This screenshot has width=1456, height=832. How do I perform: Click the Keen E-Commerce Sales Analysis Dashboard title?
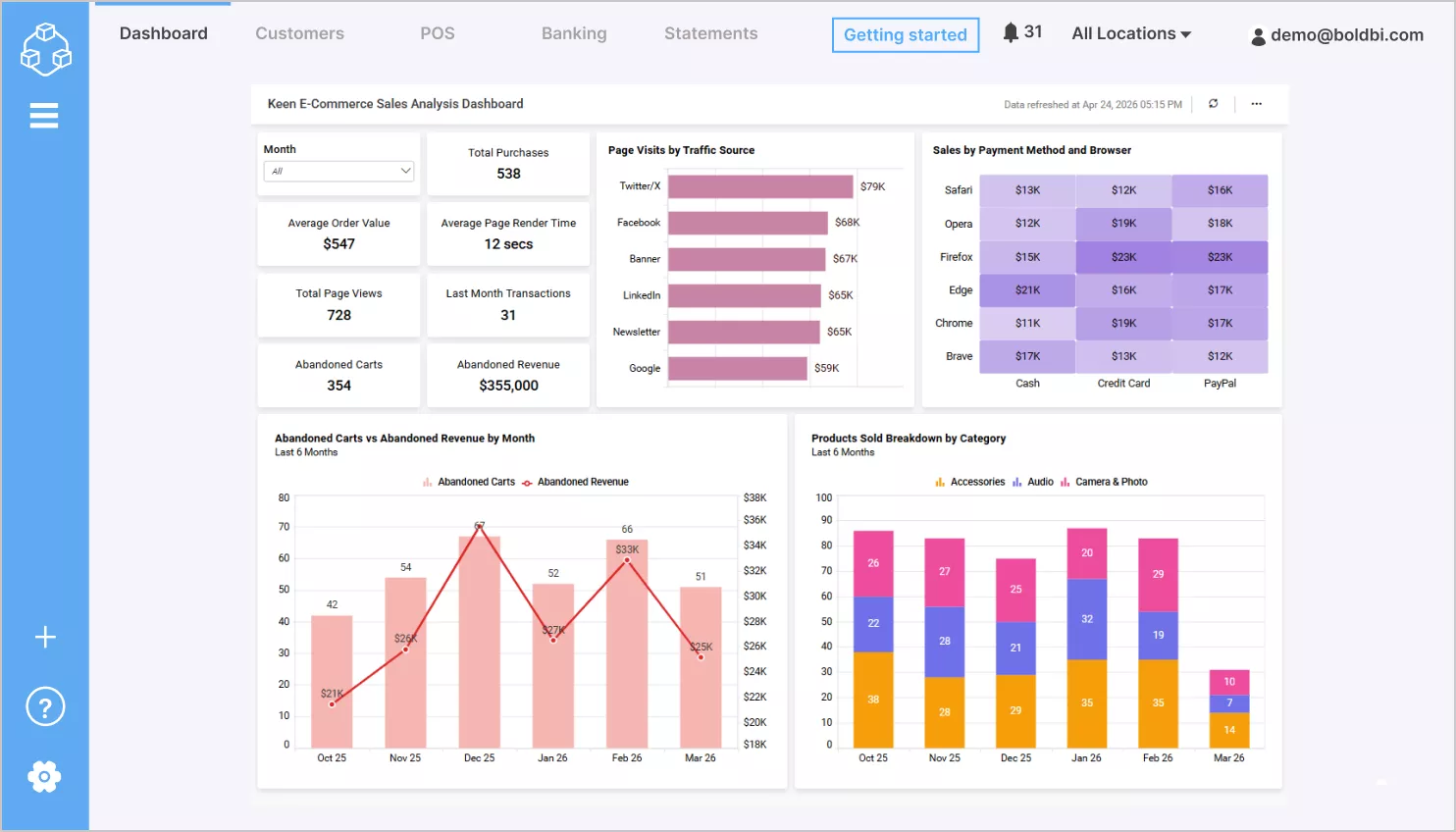pyautogui.click(x=395, y=104)
